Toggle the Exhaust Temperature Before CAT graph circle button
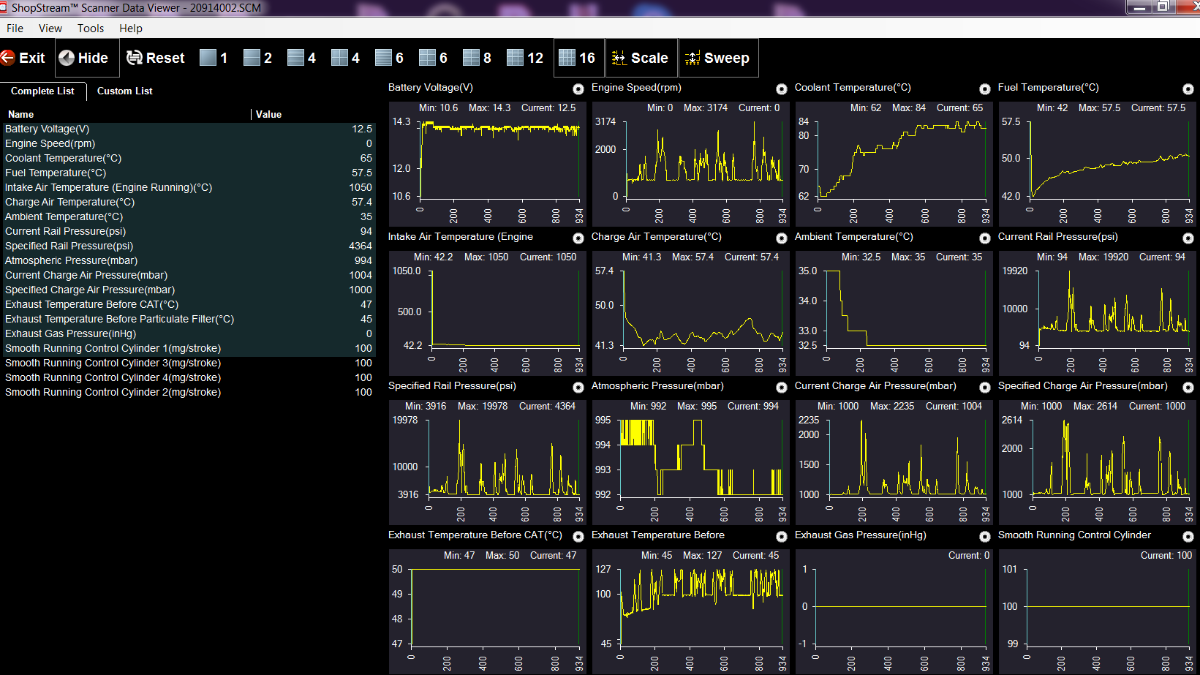This screenshot has height=675, width=1200. (x=579, y=536)
